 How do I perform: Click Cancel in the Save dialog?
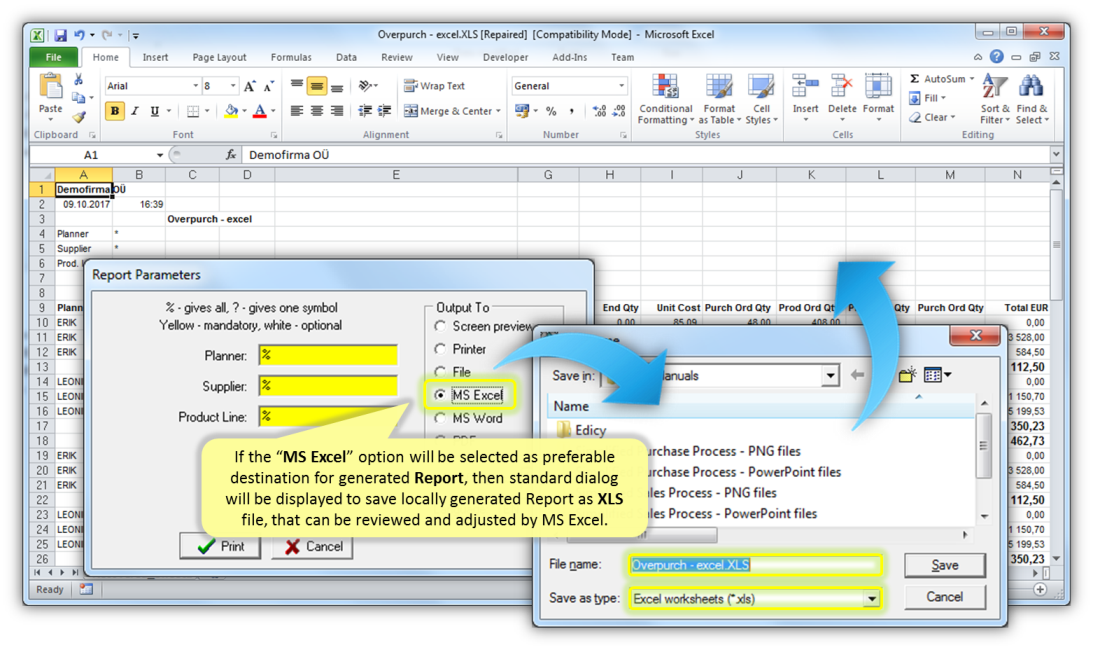tap(945, 597)
